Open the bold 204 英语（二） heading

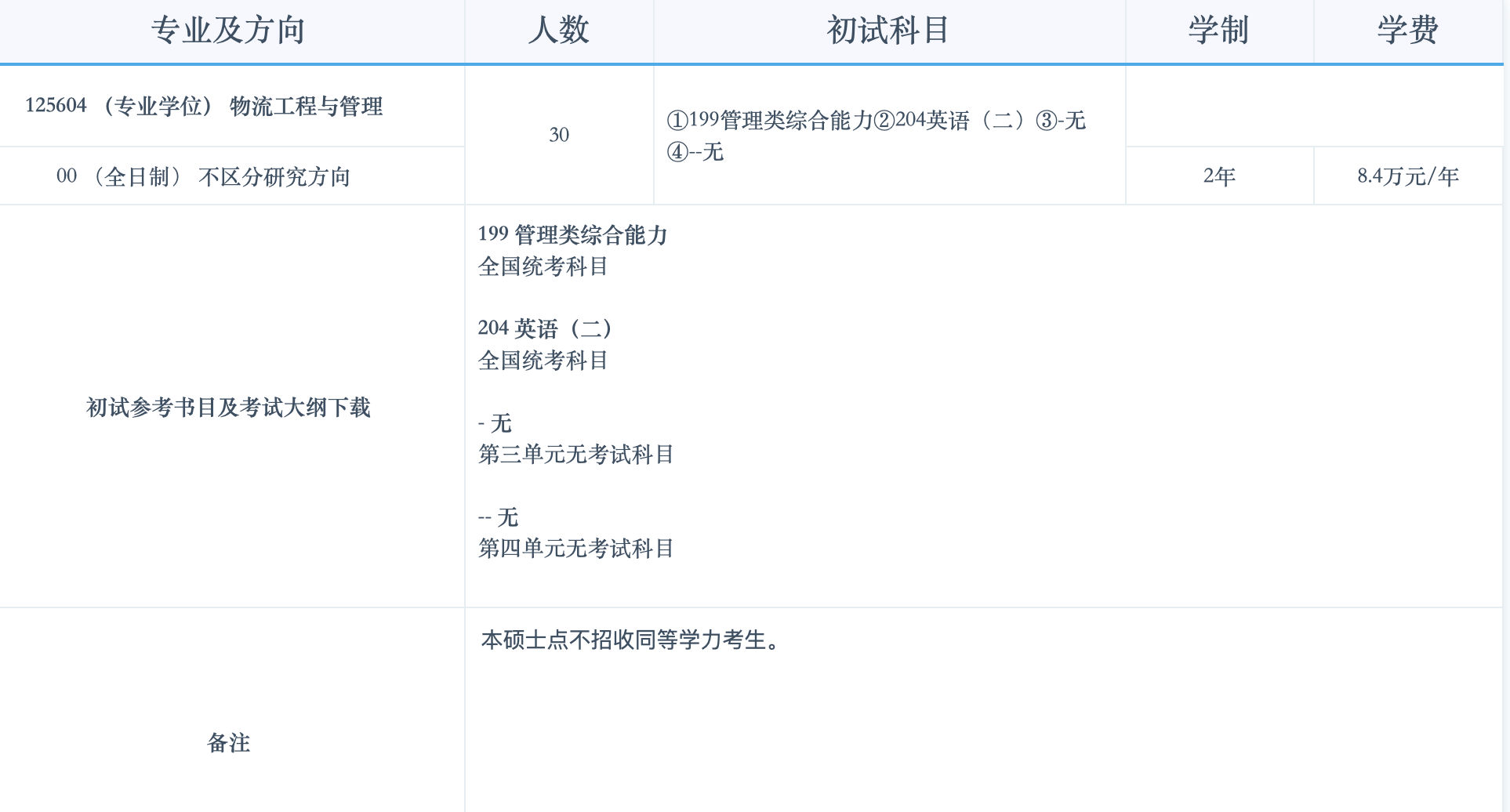[x=546, y=328]
